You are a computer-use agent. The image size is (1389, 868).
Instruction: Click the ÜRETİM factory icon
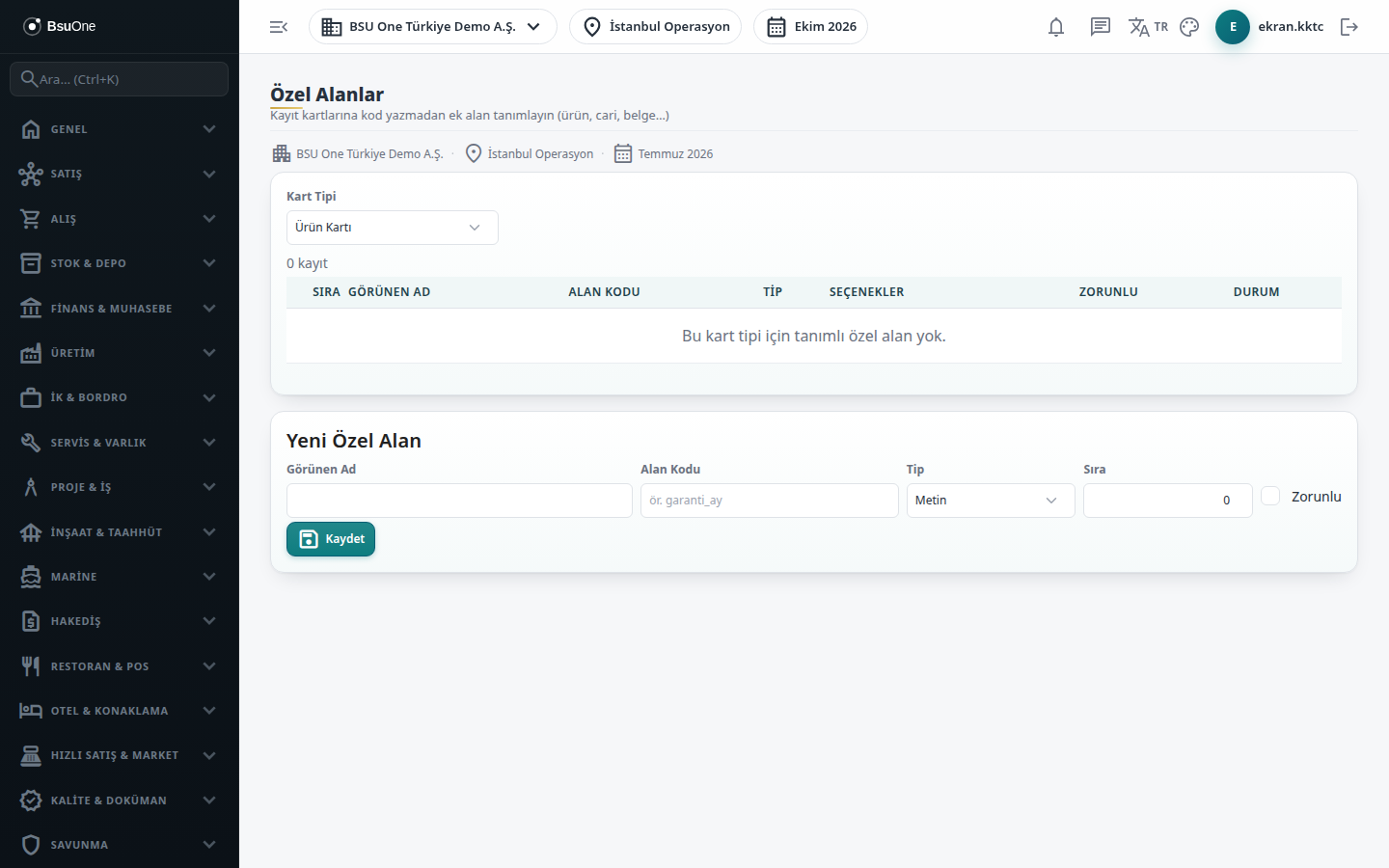(31, 353)
